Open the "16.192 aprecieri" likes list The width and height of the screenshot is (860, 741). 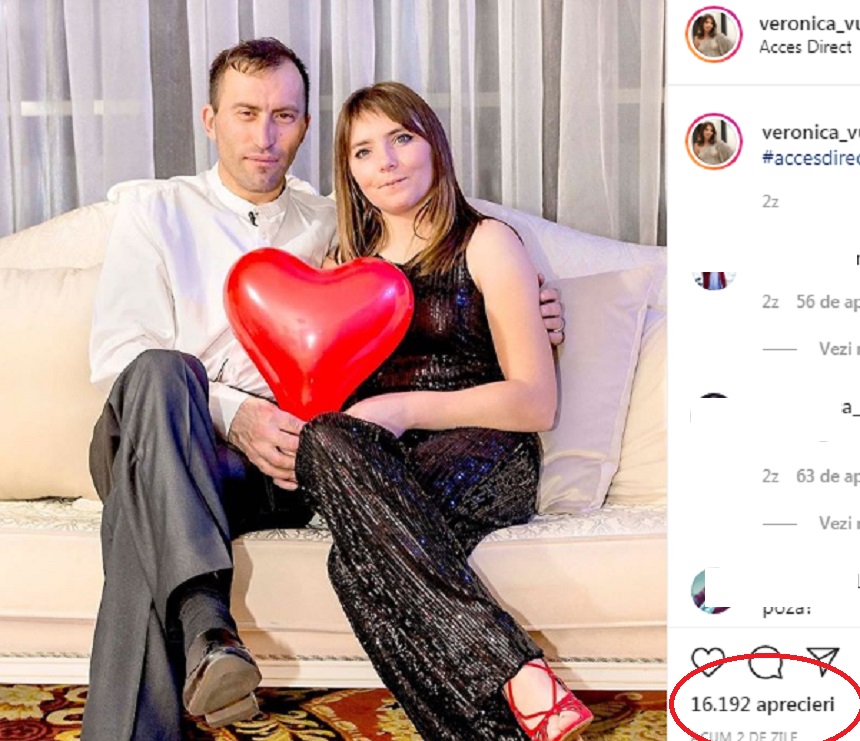[x=762, y=705]
